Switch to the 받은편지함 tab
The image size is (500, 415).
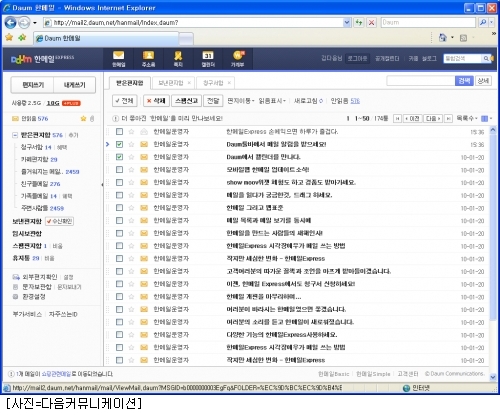pyautogui.click(x=130, y=83)
